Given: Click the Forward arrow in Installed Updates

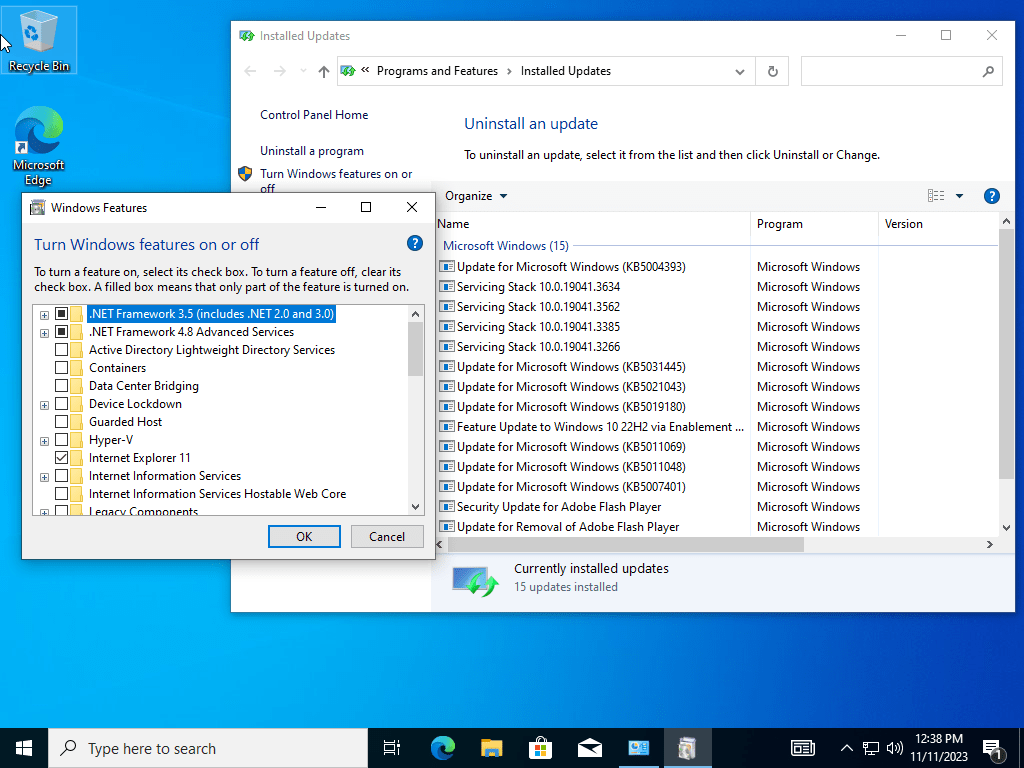Looking at the screenshot, I should 280,71.
